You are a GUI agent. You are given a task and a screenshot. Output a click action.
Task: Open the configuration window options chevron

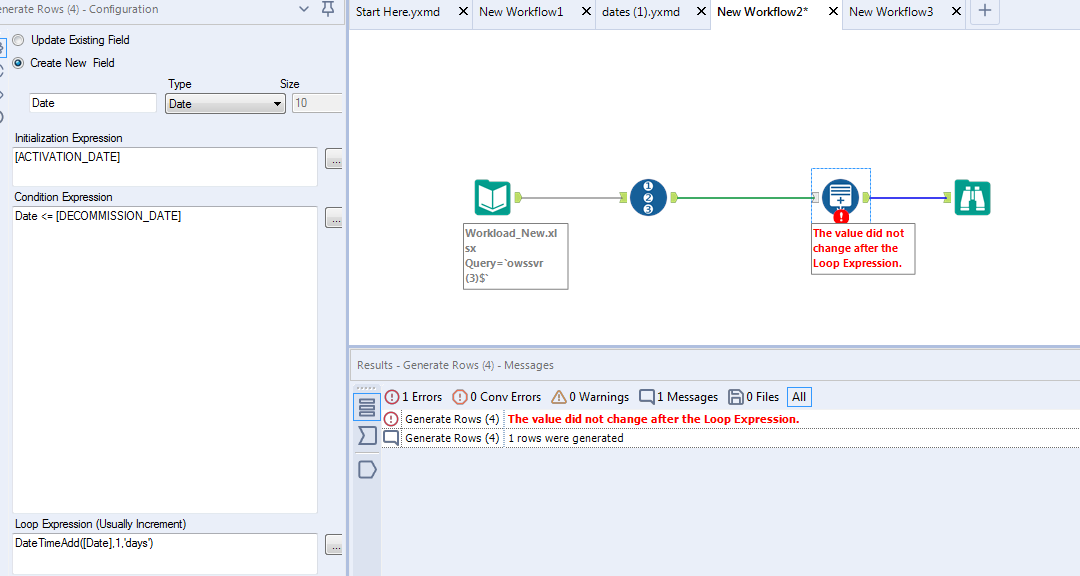pyautogui.click(x=304, y=9)
